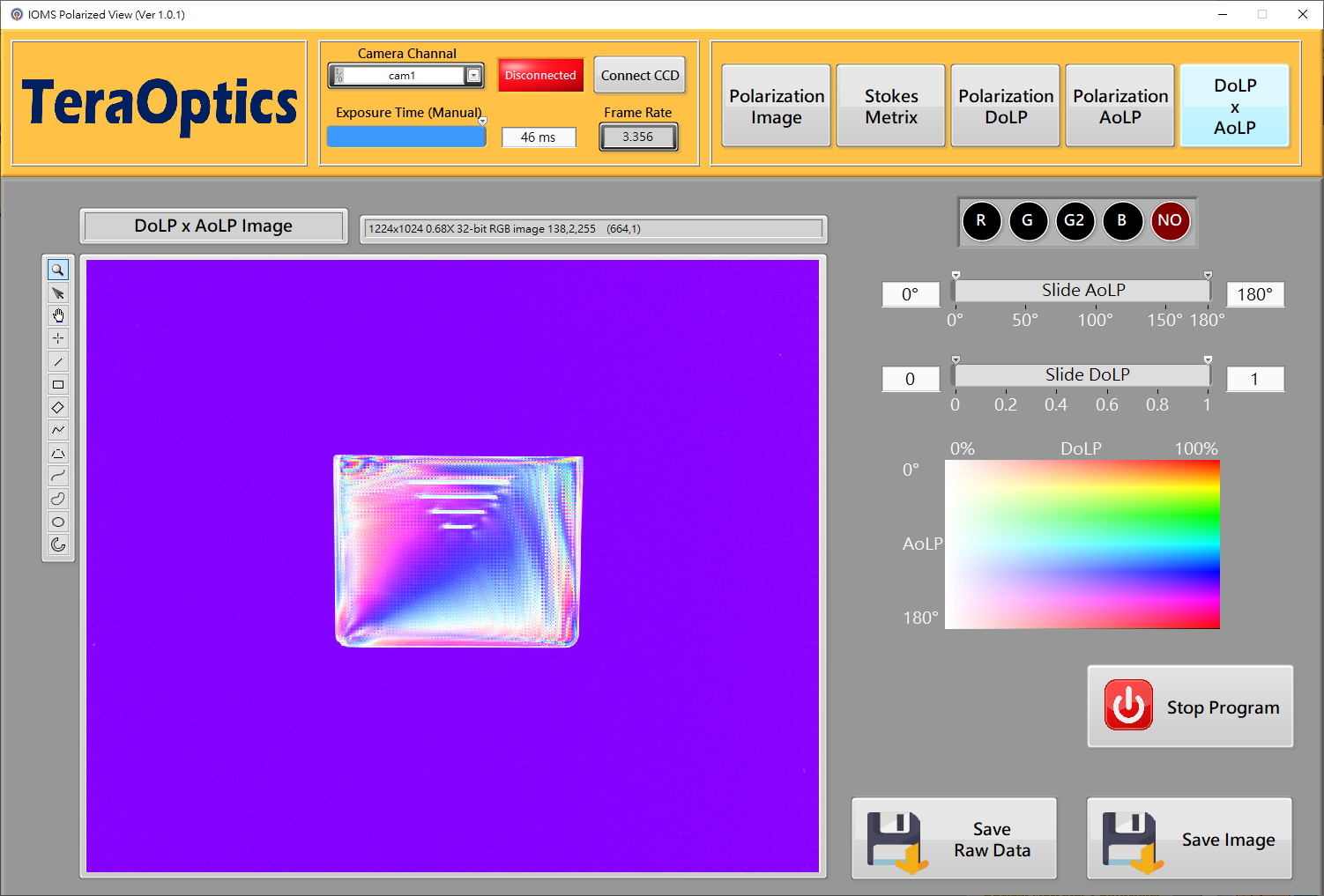
Task: Select the rotated rectangle diamond tool
Action: [58, 408]
